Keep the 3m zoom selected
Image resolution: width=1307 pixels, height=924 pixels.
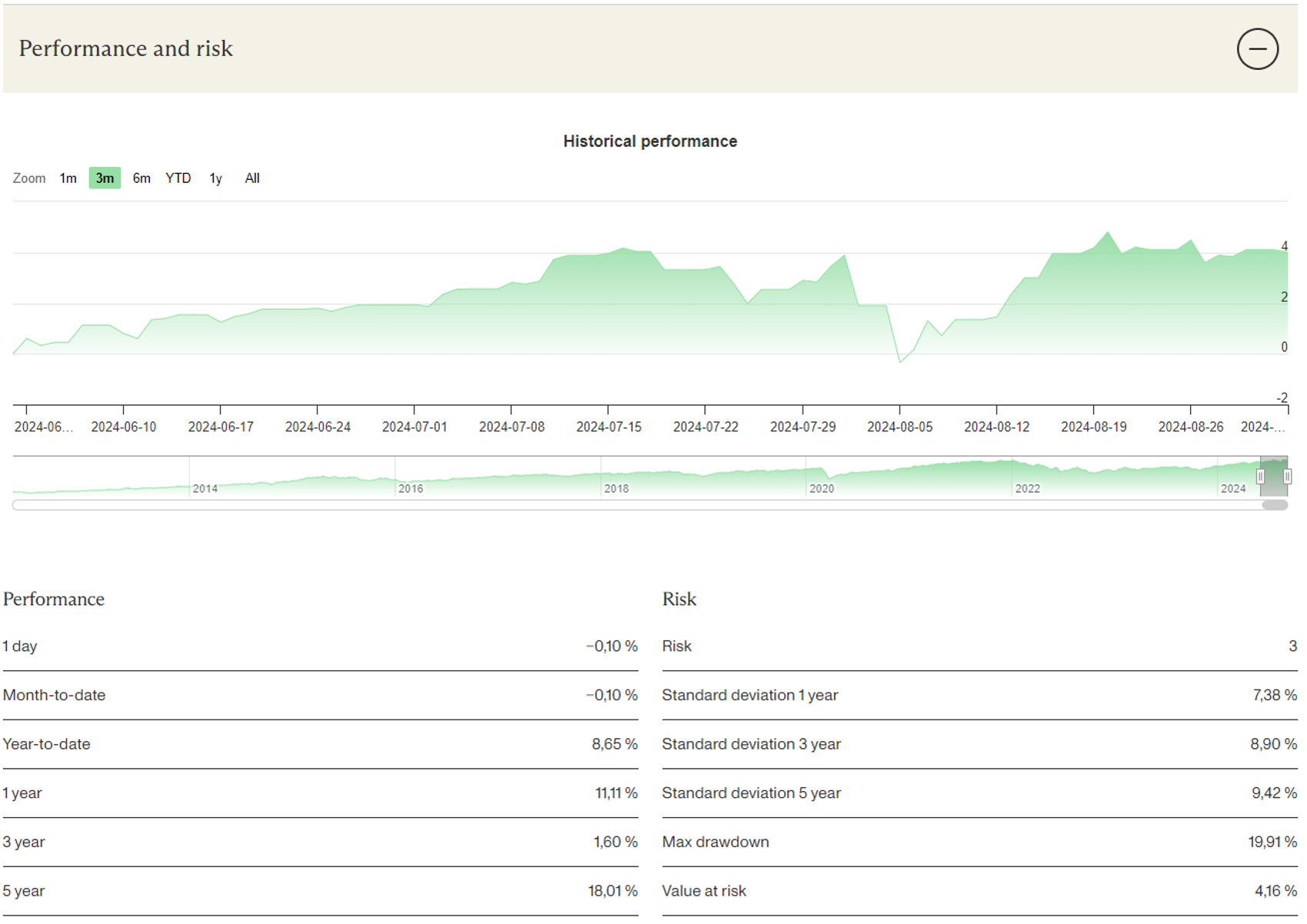pyautogui.click(x=105, y=178)
